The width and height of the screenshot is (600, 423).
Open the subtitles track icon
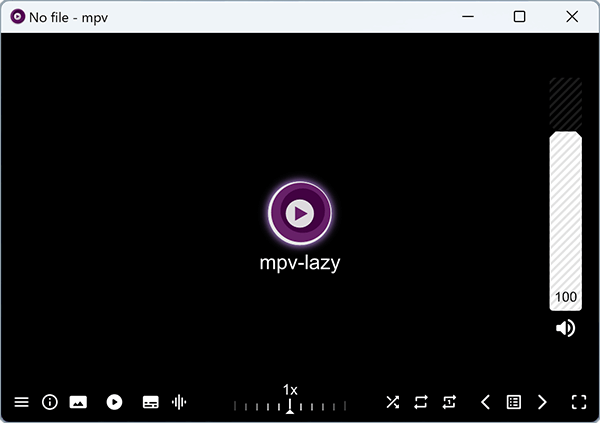click(150, 402)
